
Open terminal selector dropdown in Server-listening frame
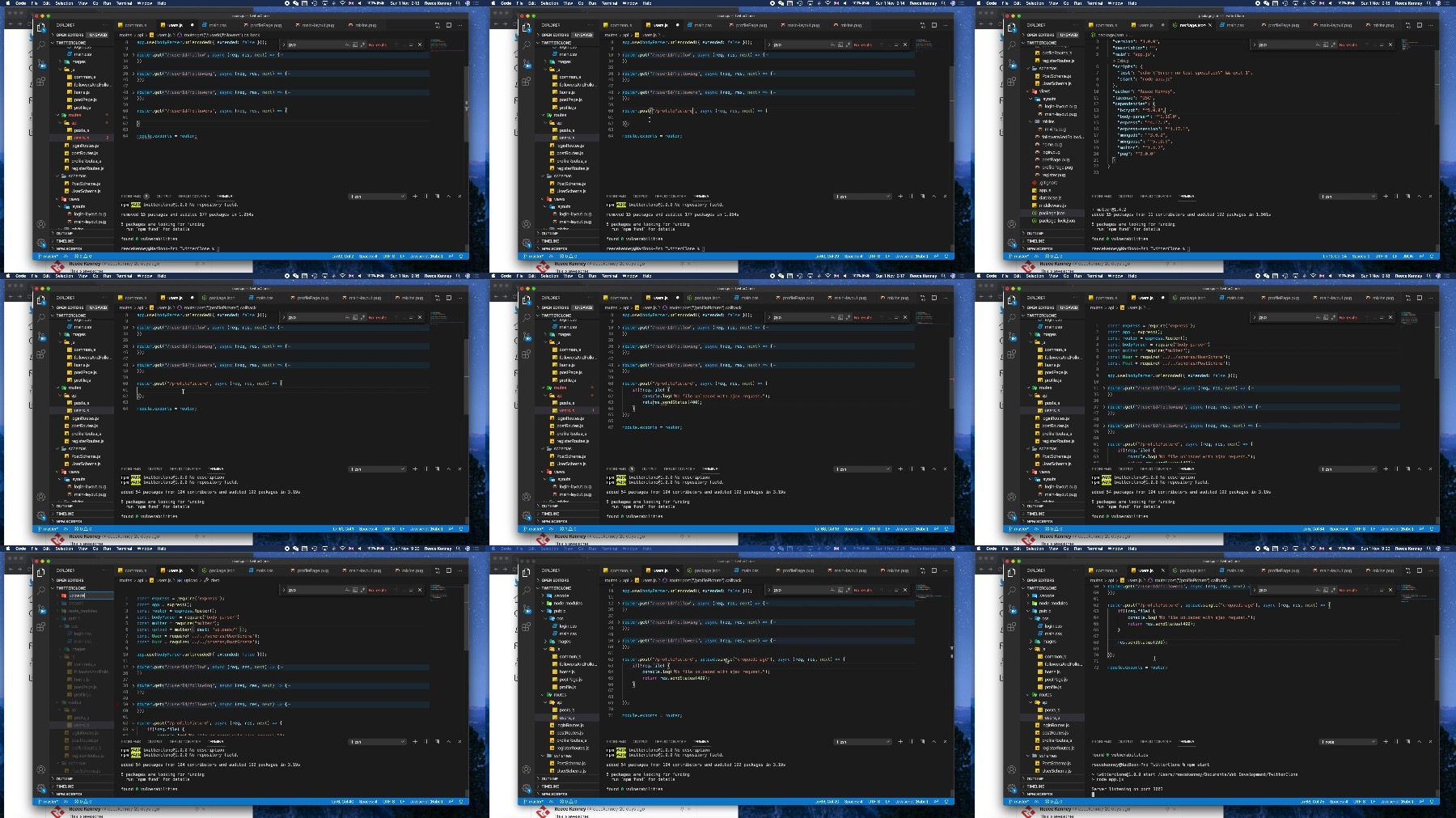pos(1348,741)
